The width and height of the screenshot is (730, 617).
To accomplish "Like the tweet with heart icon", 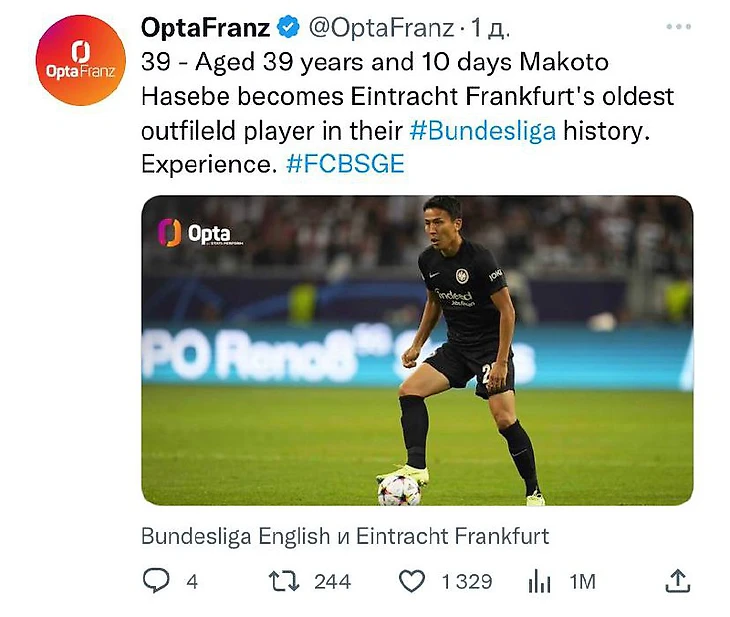I will 412,581.
